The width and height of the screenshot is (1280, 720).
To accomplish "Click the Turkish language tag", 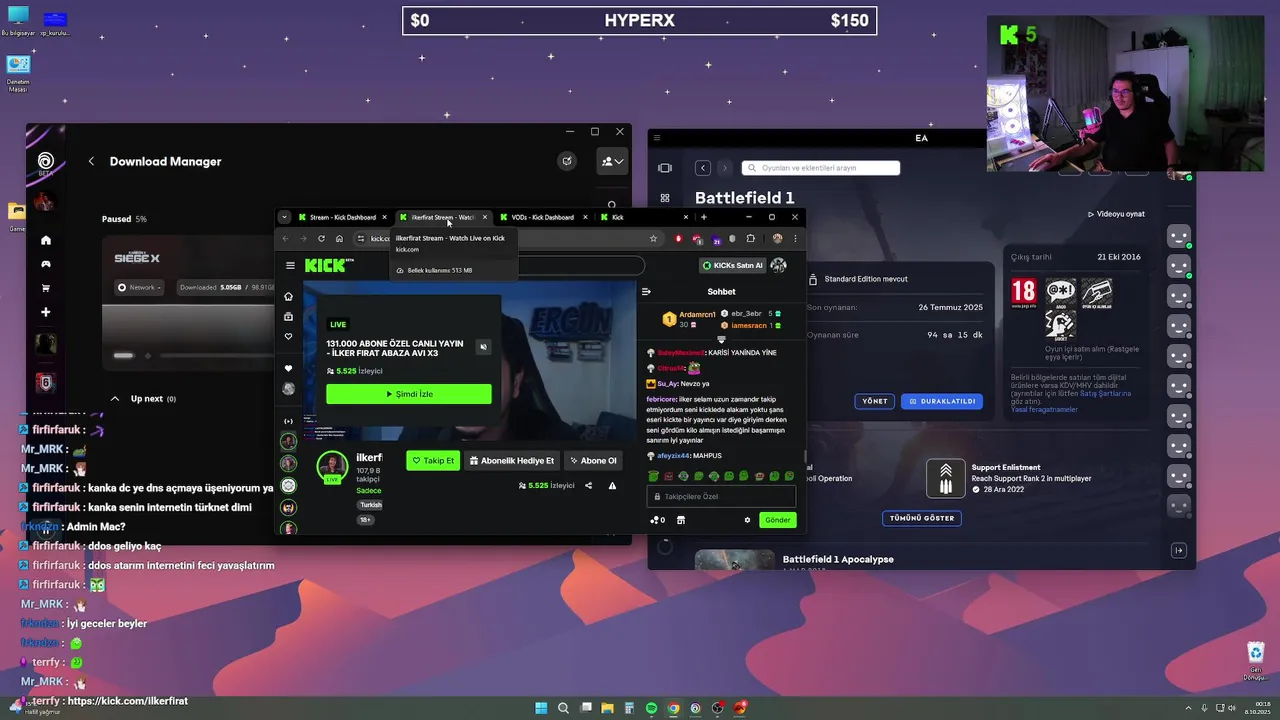I will click(x=370, y=505).
